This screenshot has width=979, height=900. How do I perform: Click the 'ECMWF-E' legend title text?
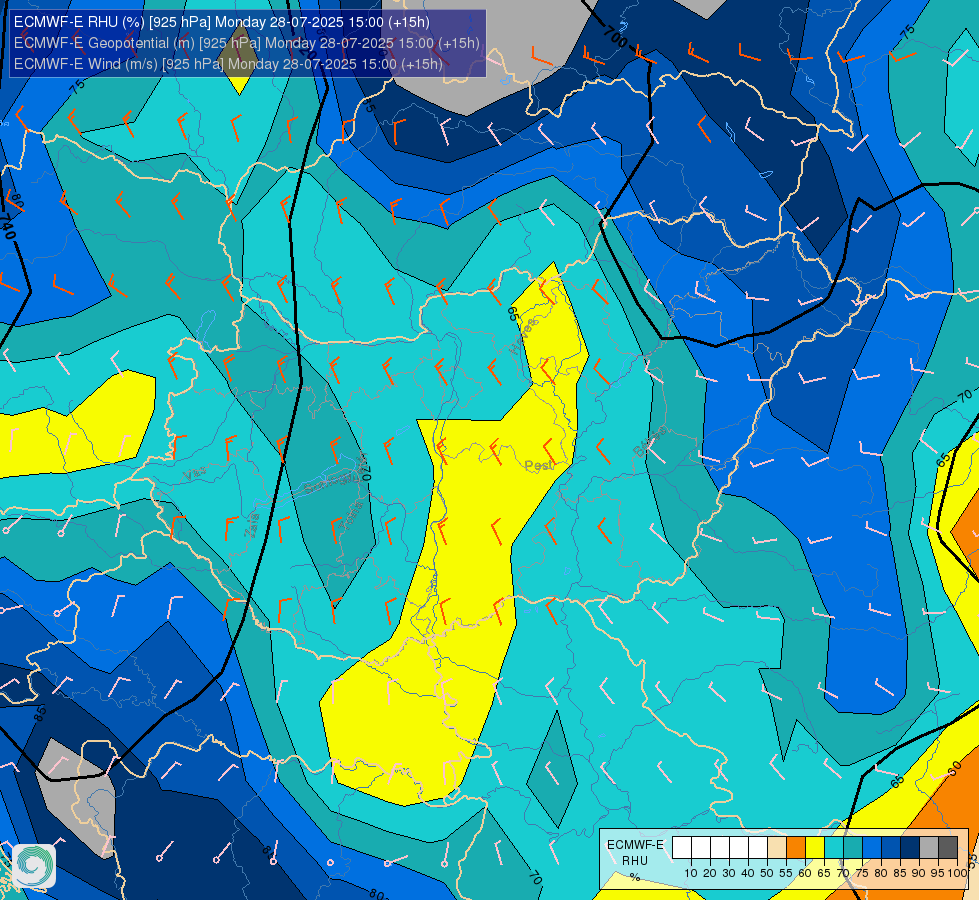coord(635,845)
